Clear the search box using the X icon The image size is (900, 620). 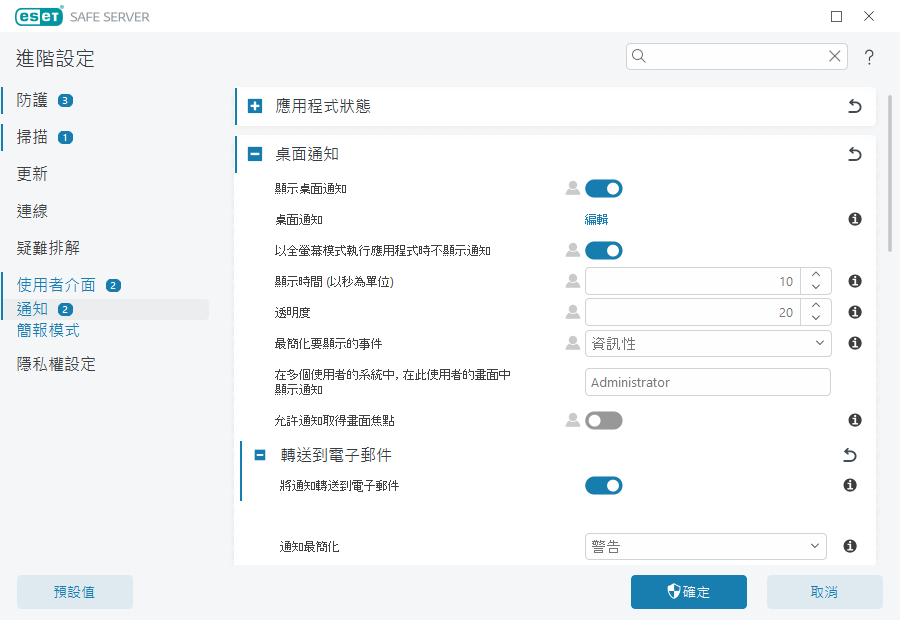click(834, 56)
